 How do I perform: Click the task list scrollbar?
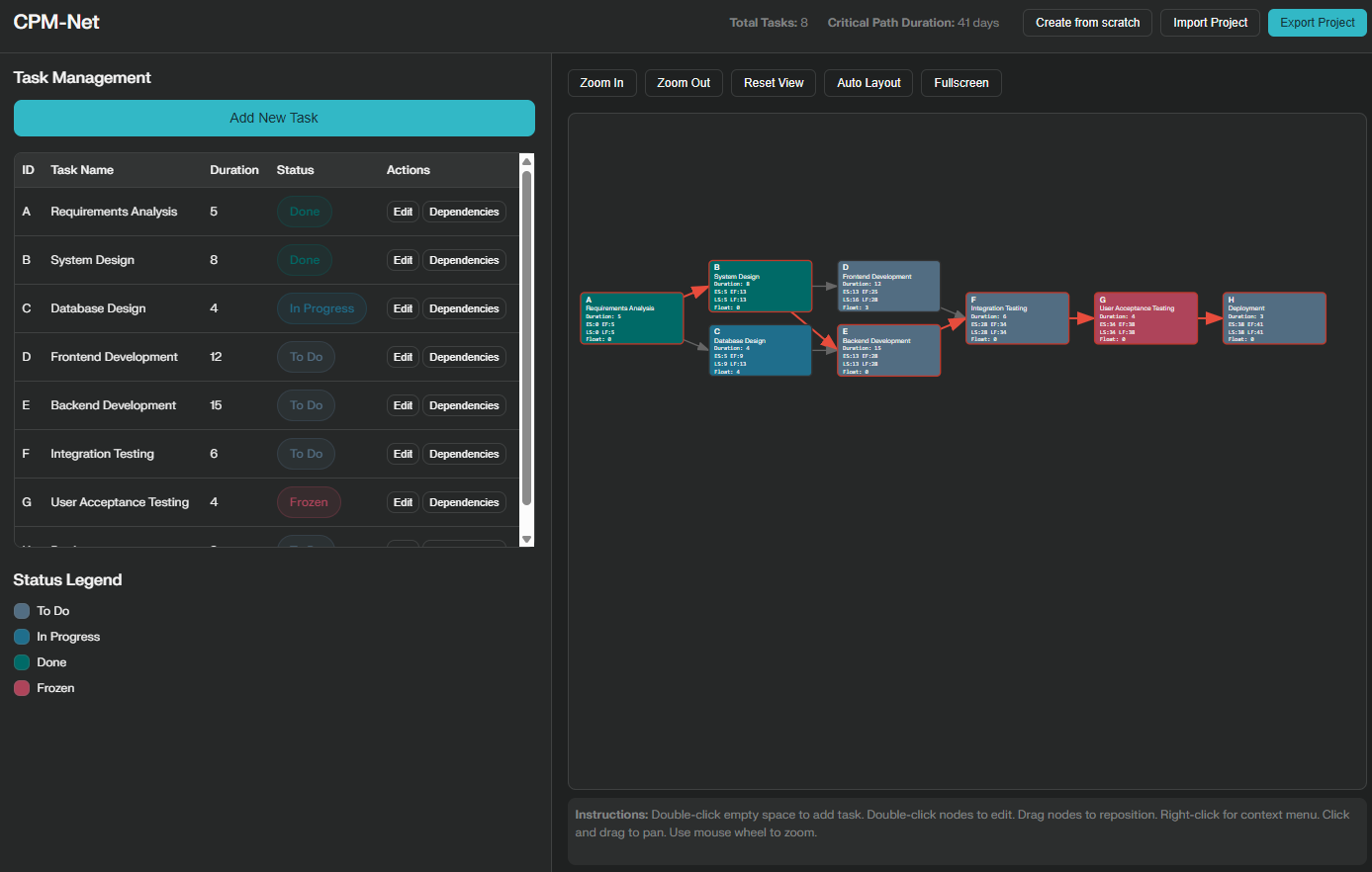pos(525,346)
